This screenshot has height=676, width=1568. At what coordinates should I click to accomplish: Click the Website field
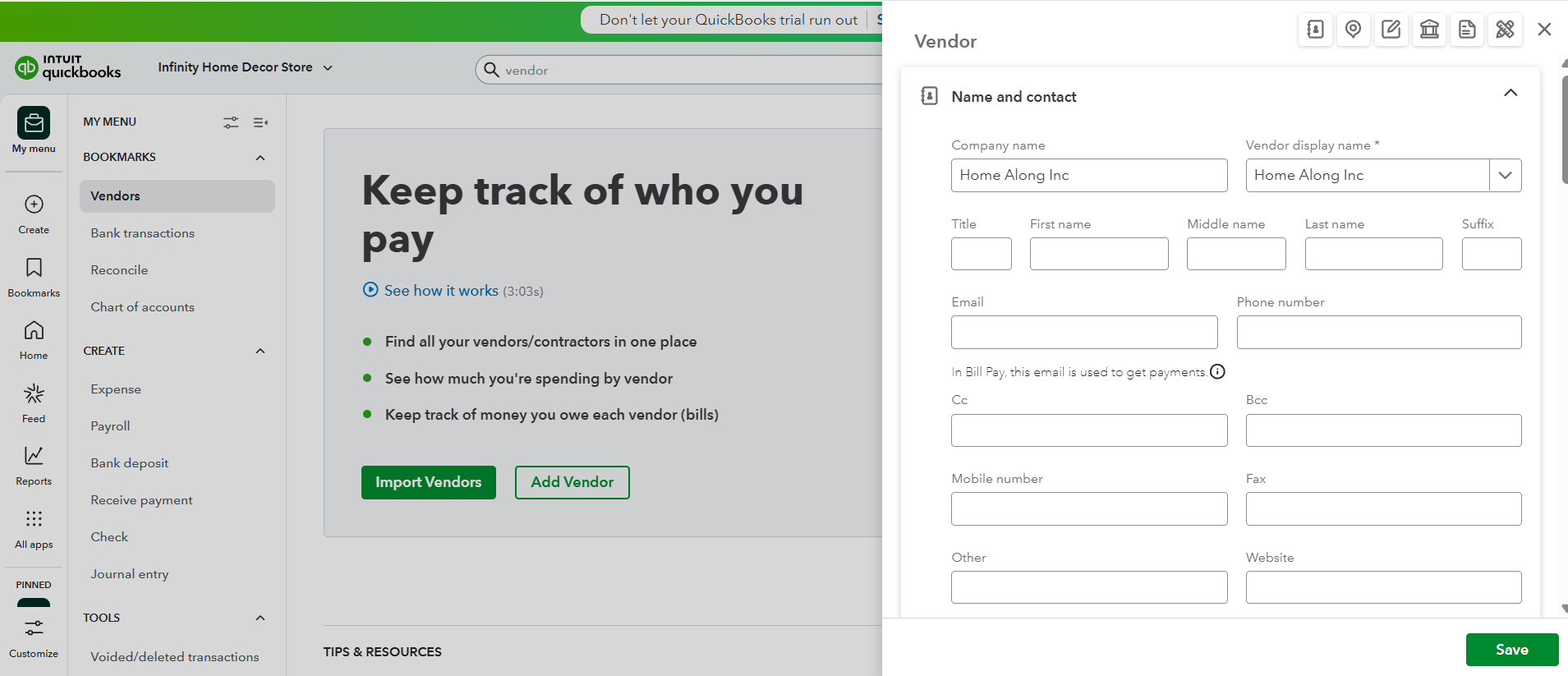(x=1384, y=587)
